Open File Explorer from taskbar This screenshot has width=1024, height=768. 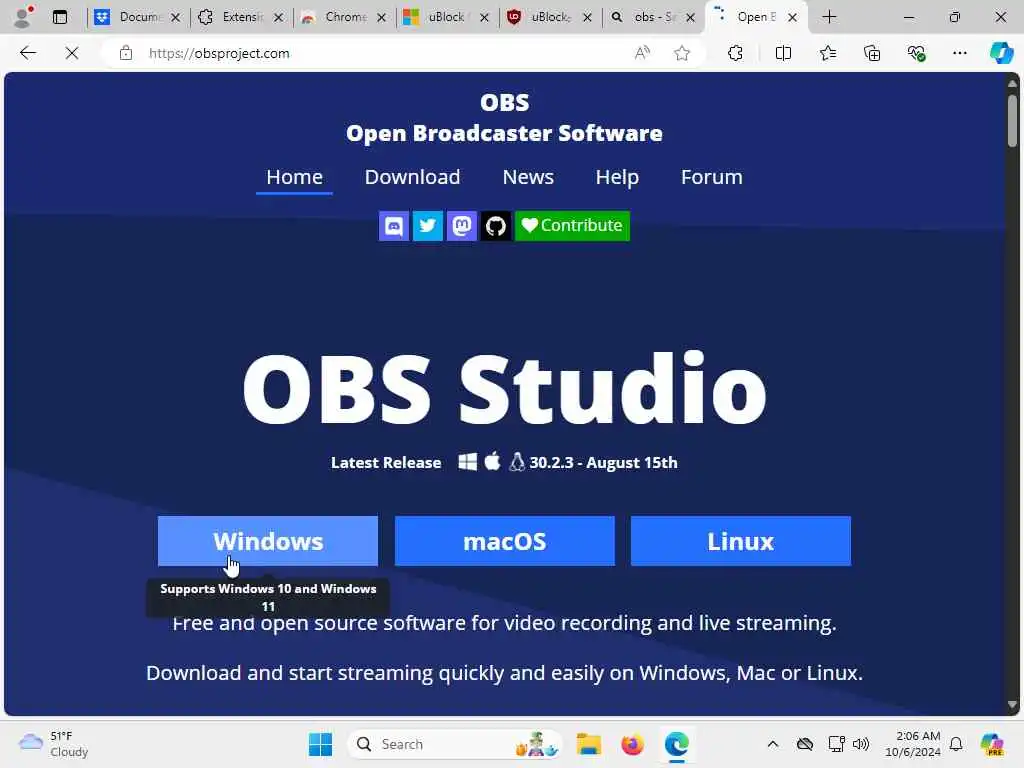click(x=588, y=744)
